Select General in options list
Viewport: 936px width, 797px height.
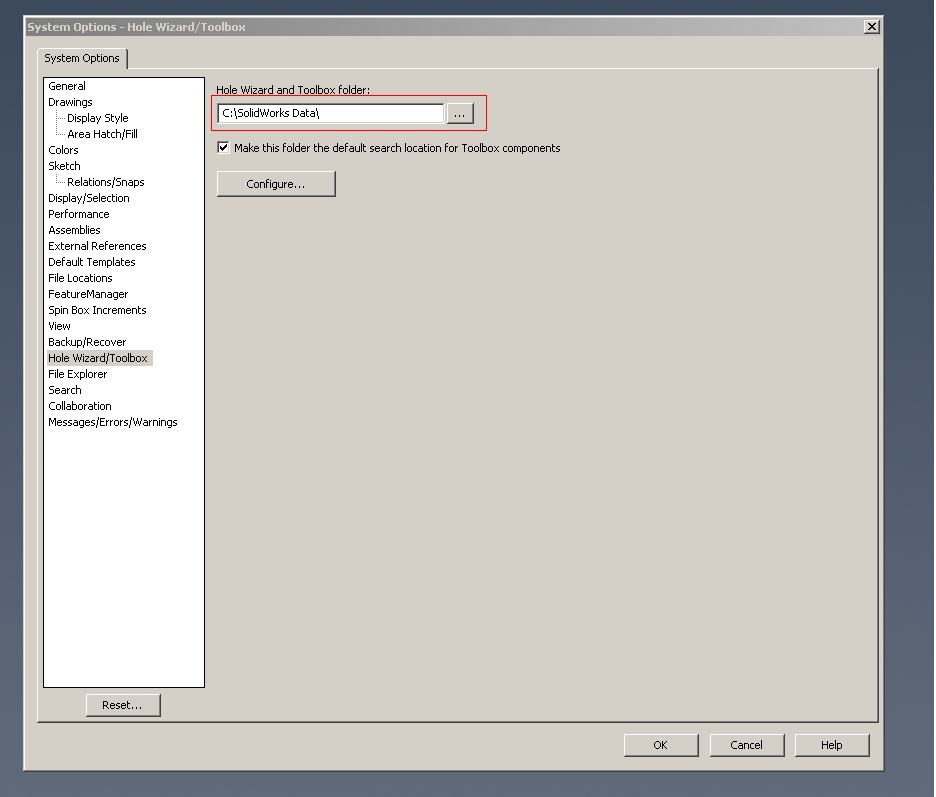click(67, 86)
